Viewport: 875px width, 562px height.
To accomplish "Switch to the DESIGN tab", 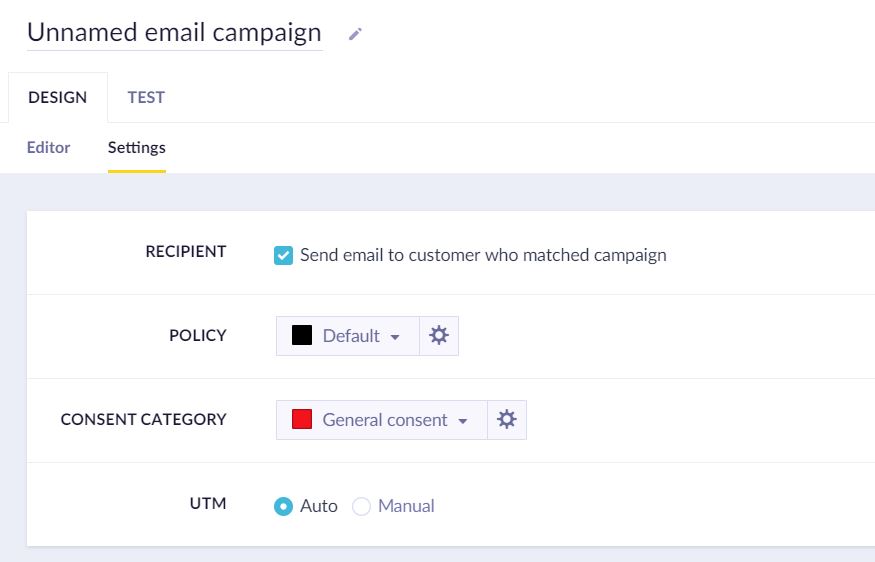I will (57, 97).
